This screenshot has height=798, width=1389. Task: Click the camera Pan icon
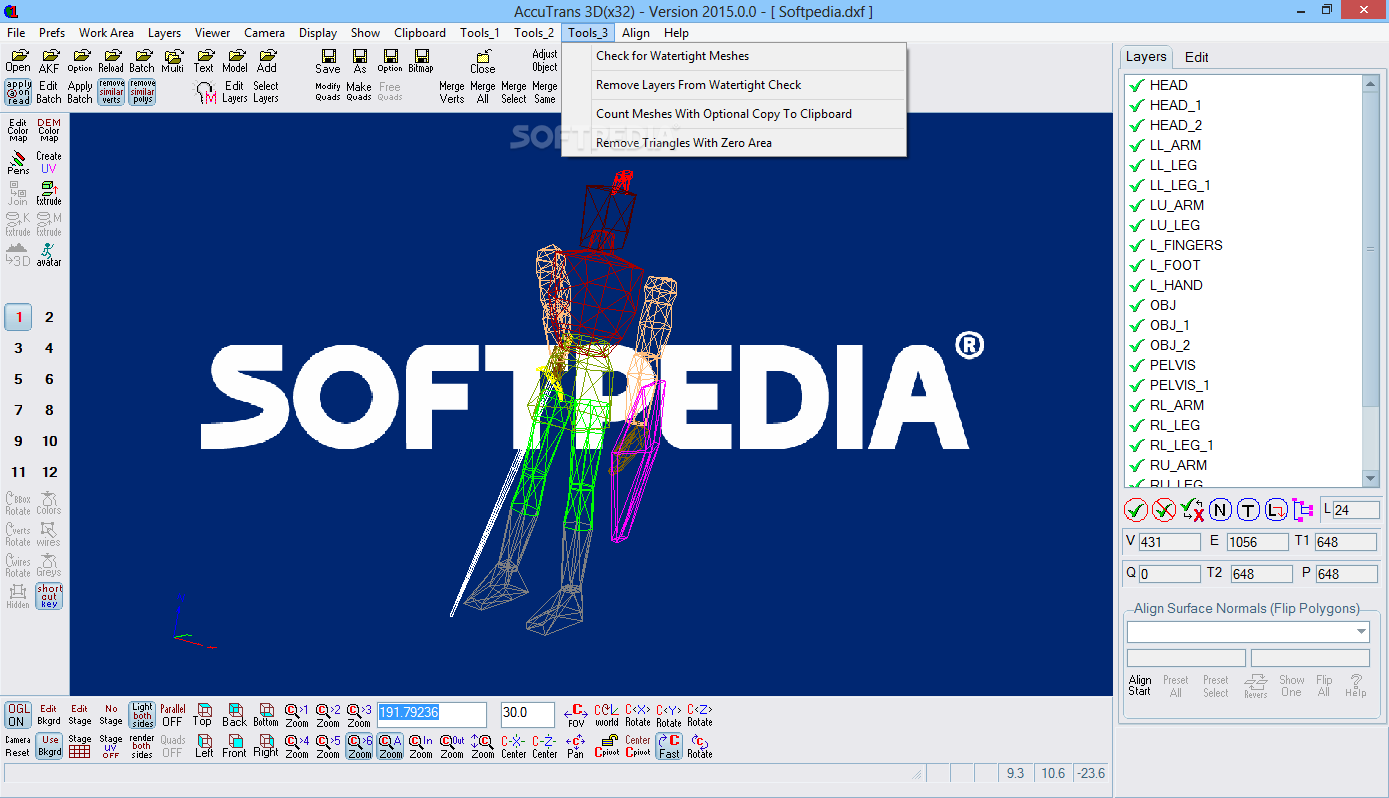tap(576, 746)
